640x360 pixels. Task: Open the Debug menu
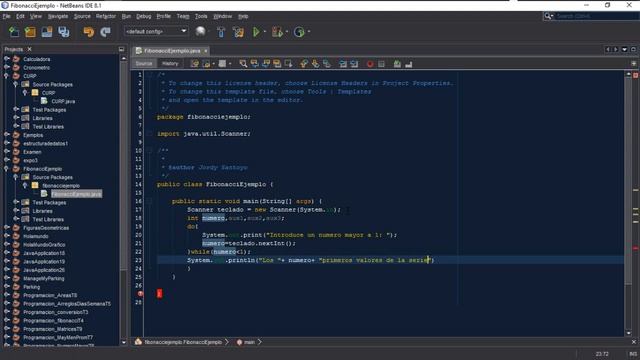143,16
